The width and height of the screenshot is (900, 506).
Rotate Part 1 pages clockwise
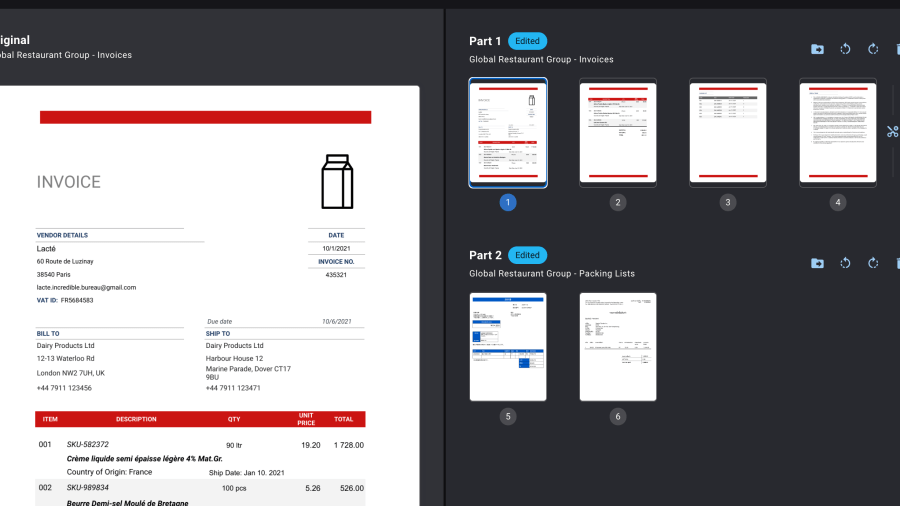click(x=873, y=49)
